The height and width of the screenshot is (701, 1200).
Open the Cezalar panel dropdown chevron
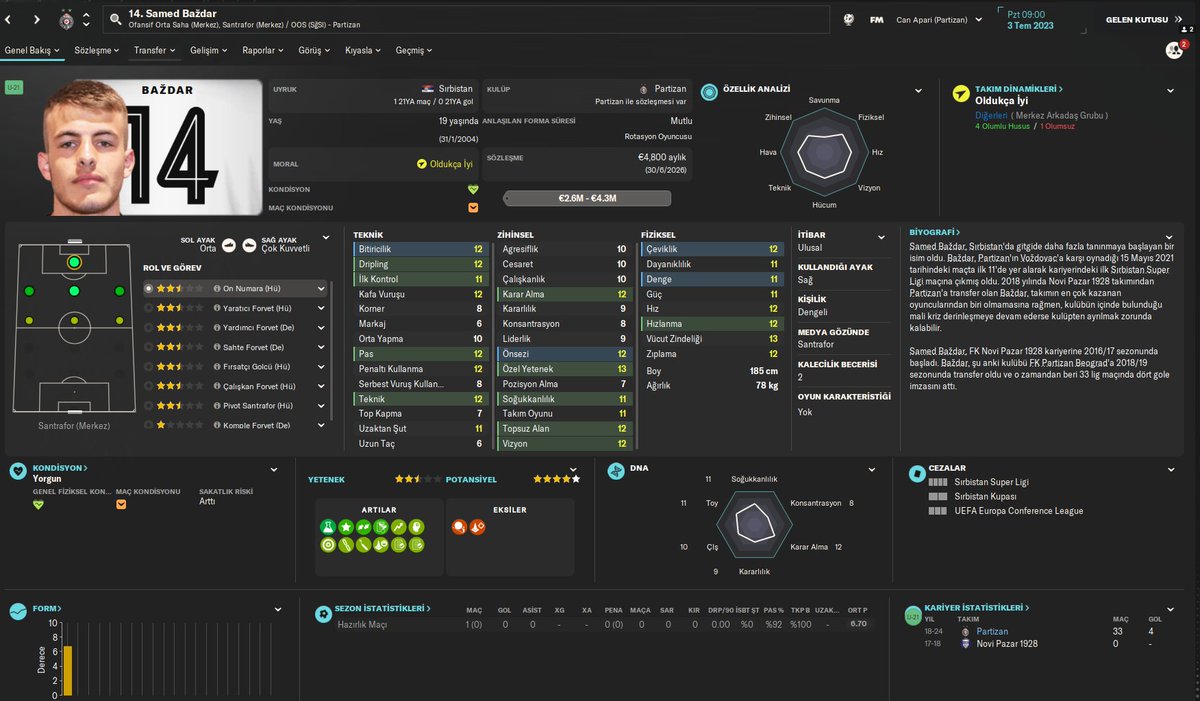[1170, 470]
